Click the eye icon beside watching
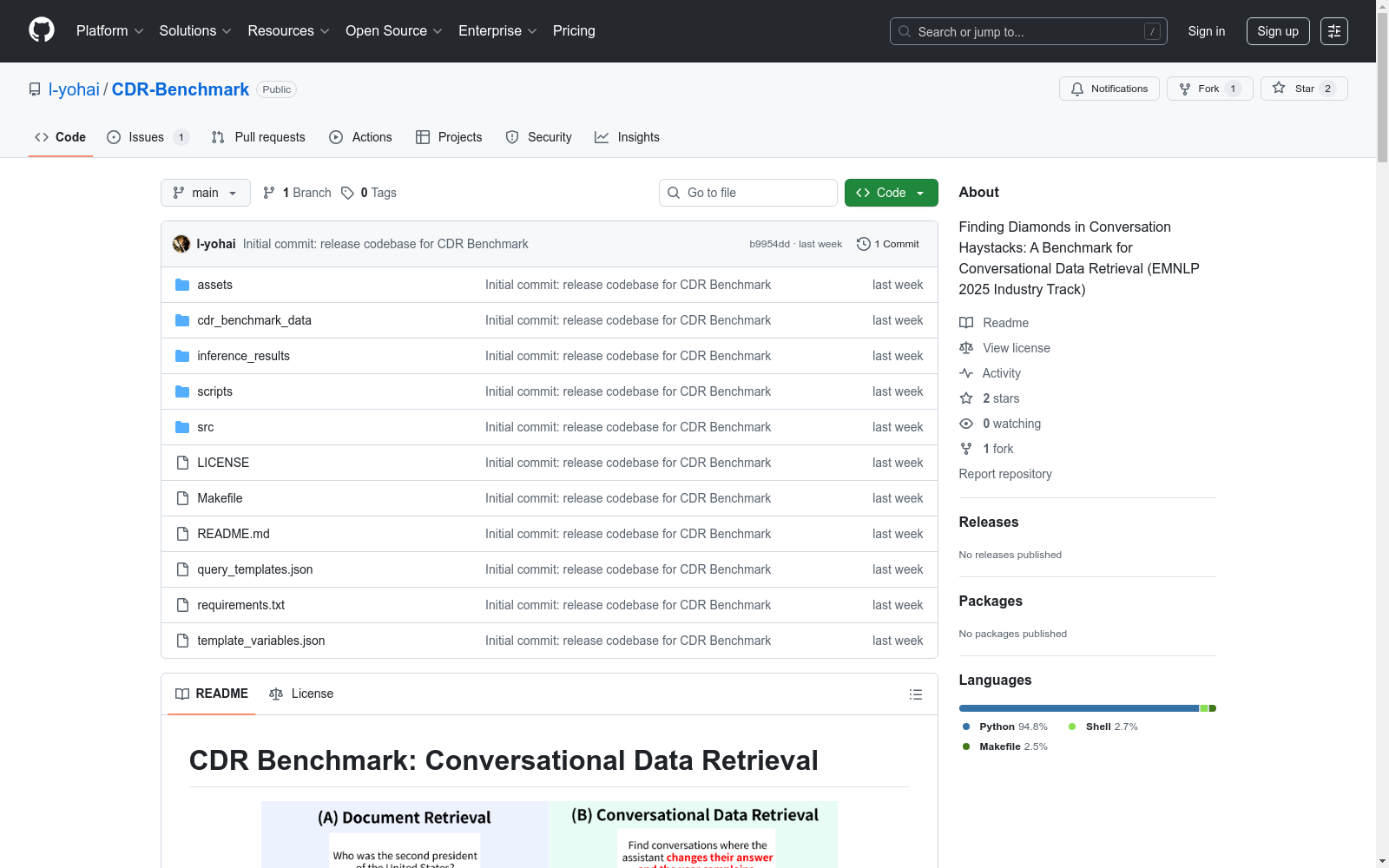This screenshot has width=1389, height=868. click(x=966, y=424)
